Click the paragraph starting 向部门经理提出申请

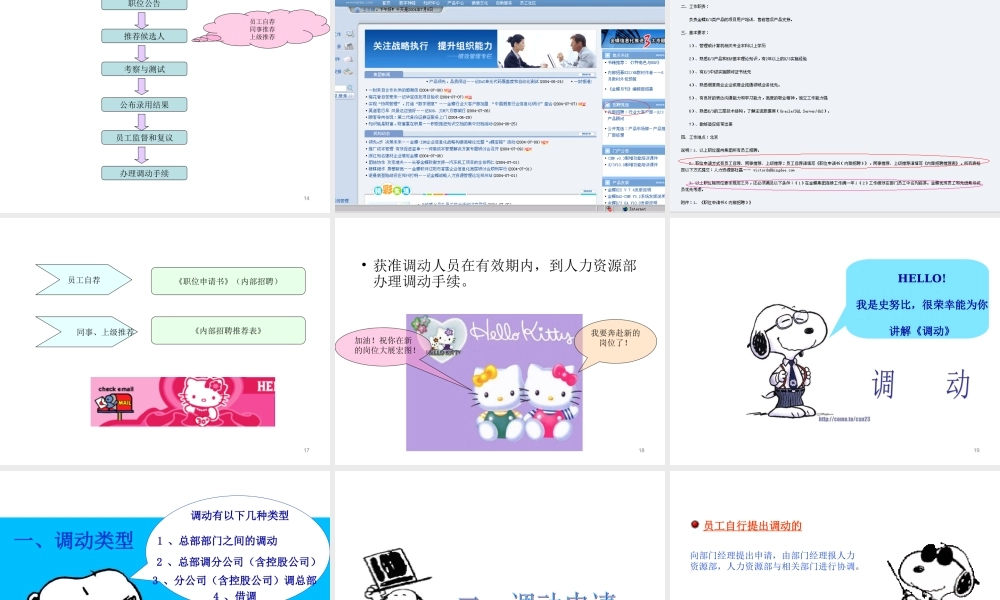tap(776, 560)
